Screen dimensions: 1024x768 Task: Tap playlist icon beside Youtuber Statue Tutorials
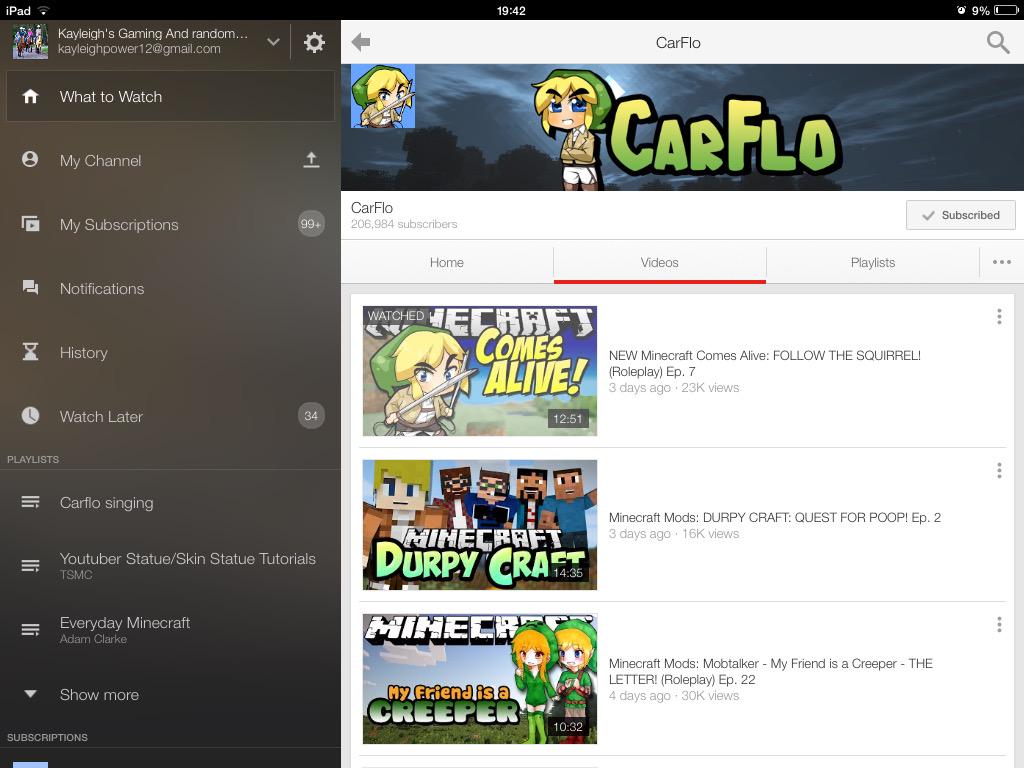pyautogui.click(x=30, y=566)
